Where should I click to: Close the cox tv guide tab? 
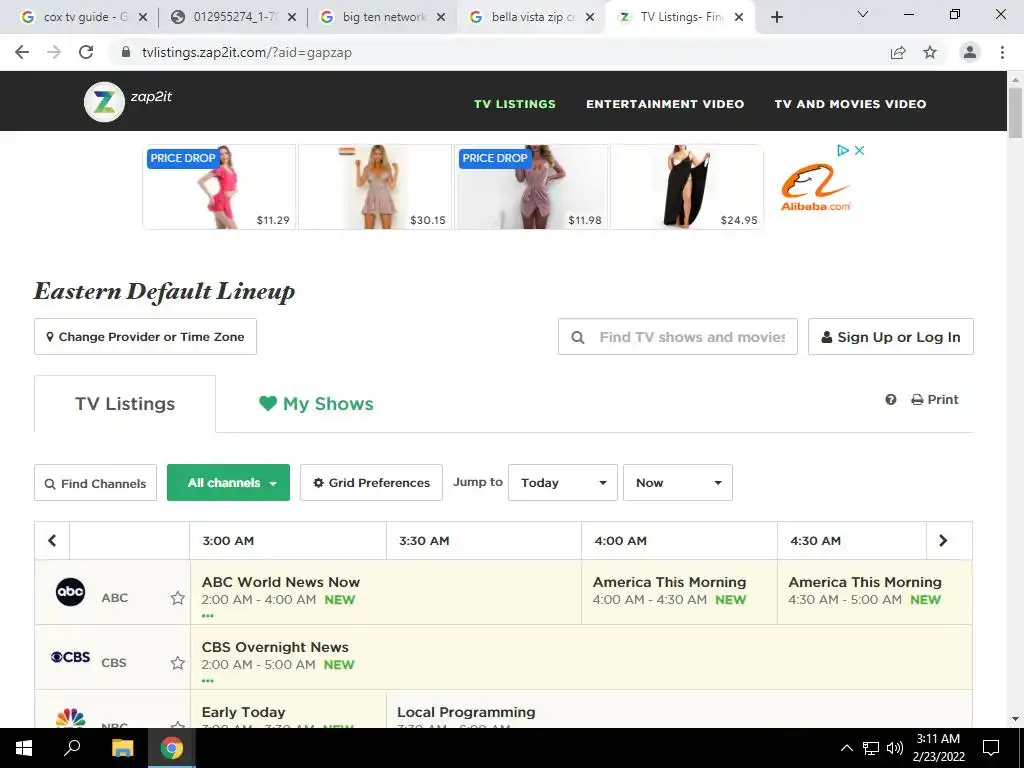(143, 17)
